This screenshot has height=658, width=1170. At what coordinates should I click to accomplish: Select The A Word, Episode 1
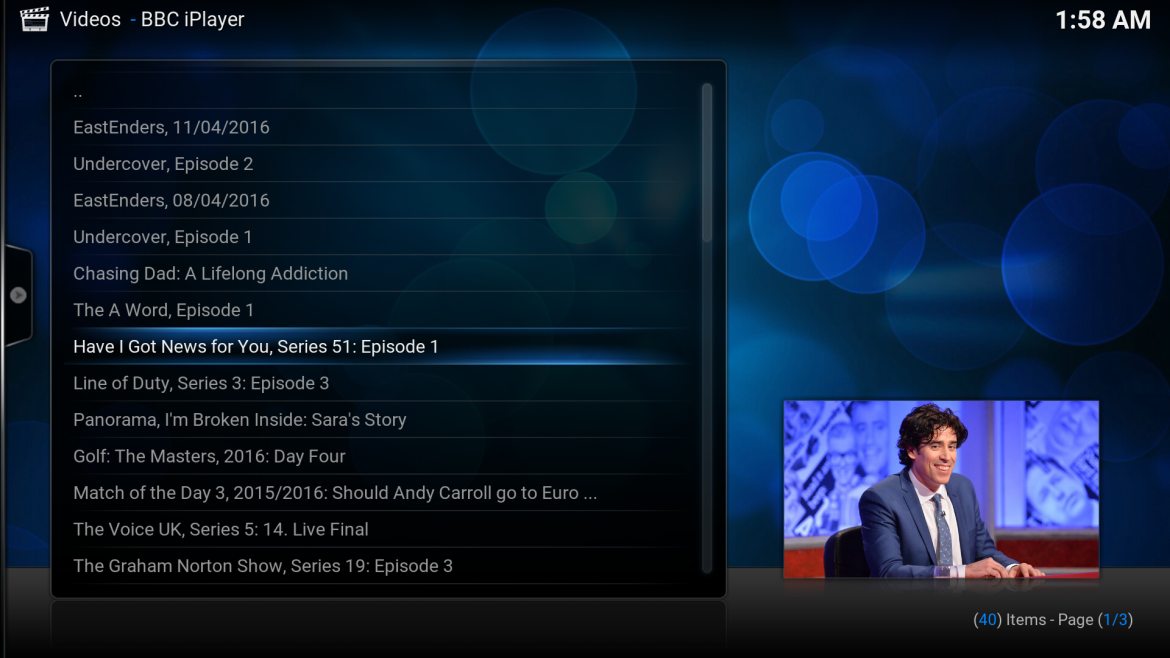coord(377,310)
